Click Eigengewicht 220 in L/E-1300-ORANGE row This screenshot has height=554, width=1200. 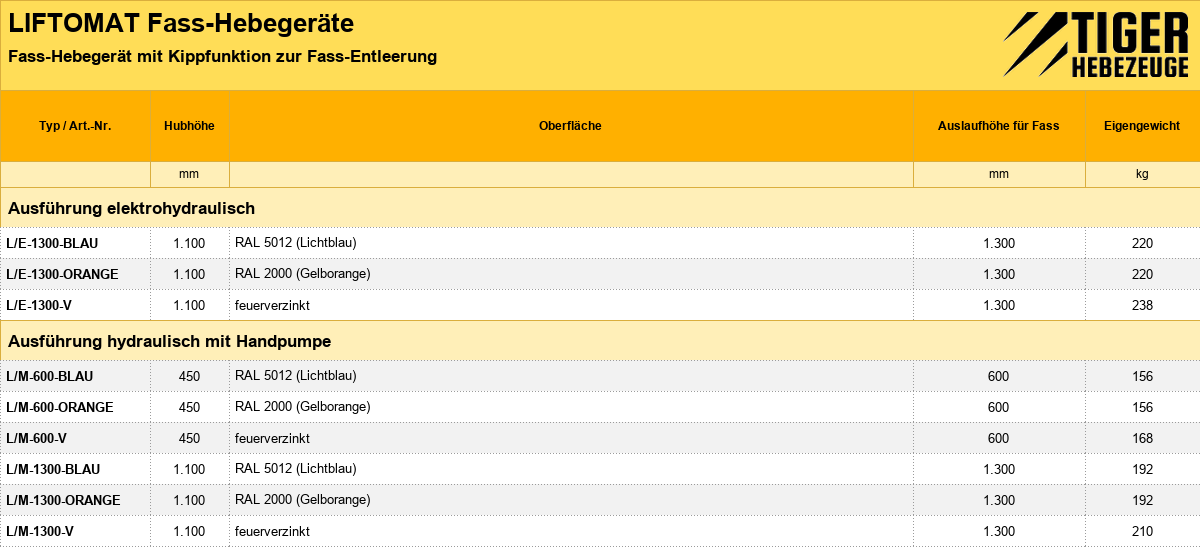pos(1142,274)
